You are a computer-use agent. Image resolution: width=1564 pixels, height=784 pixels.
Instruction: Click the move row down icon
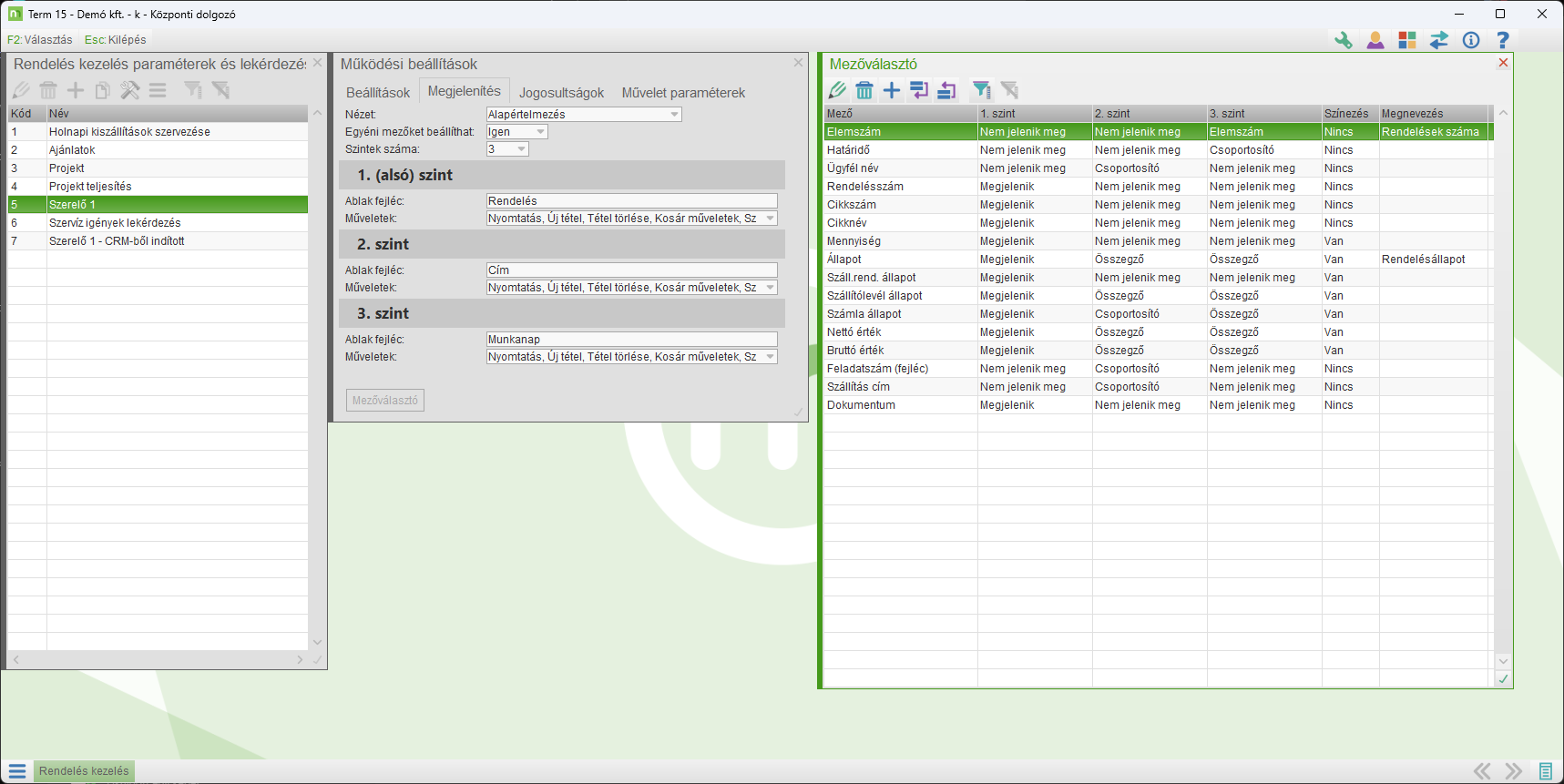click(919, 90)
